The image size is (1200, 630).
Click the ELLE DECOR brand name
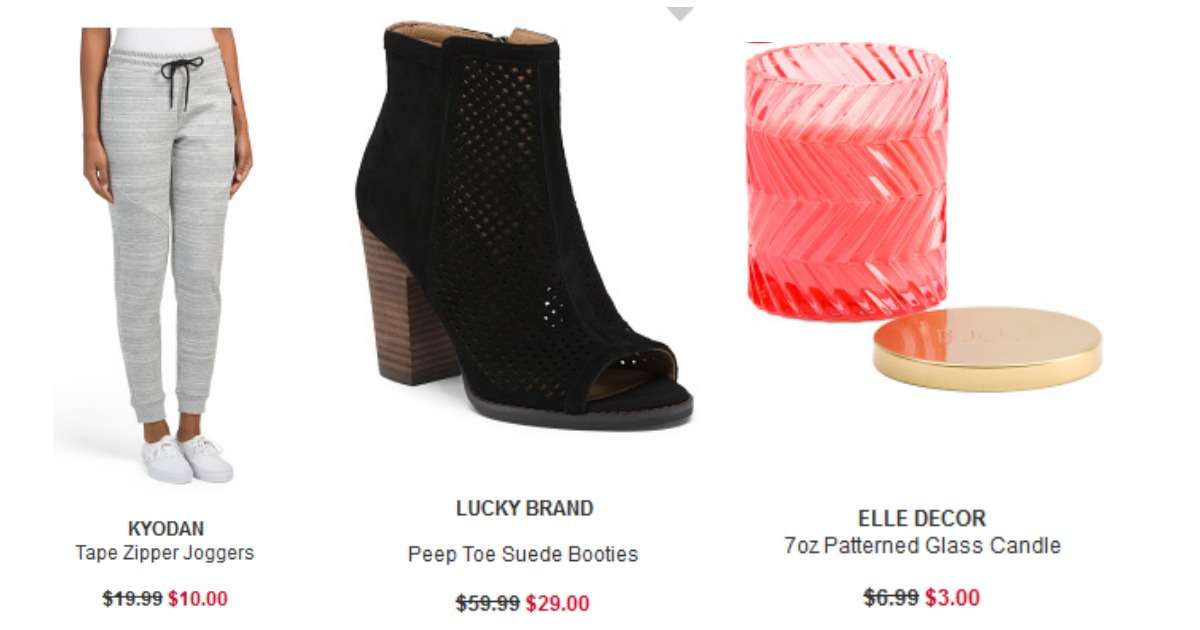pos(922,519)
